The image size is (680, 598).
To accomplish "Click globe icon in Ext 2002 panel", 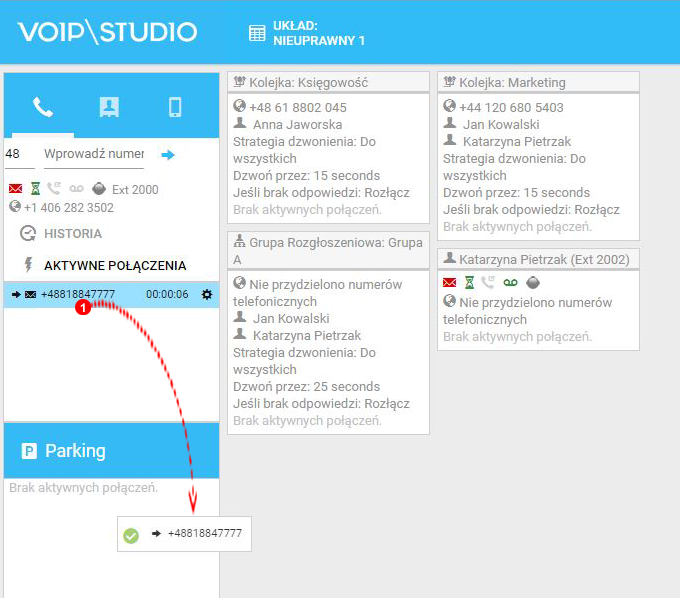I will (449, 301).
